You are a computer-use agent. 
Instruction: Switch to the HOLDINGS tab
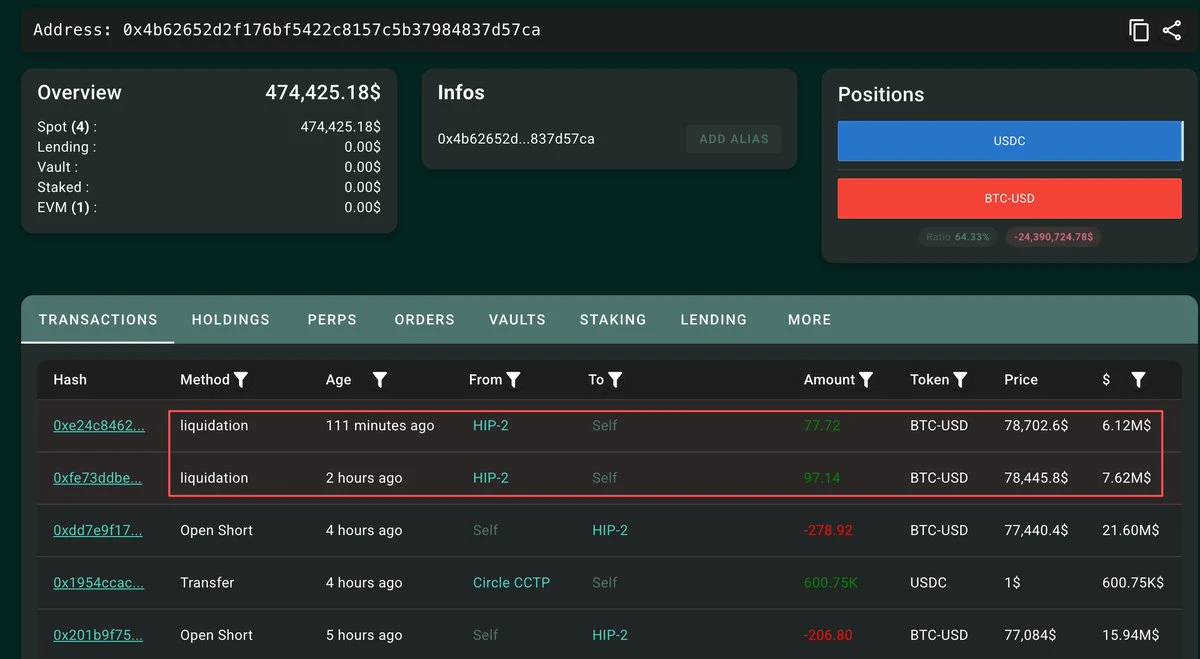pos(231,320)
